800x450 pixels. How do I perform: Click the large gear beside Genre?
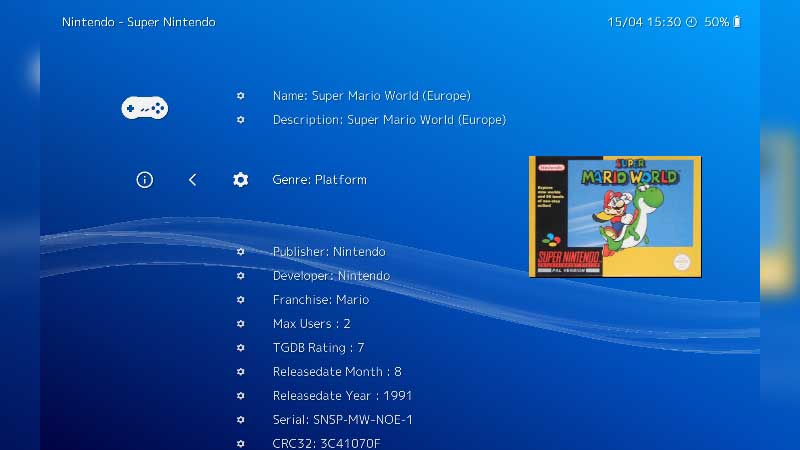tap(240, 180)
